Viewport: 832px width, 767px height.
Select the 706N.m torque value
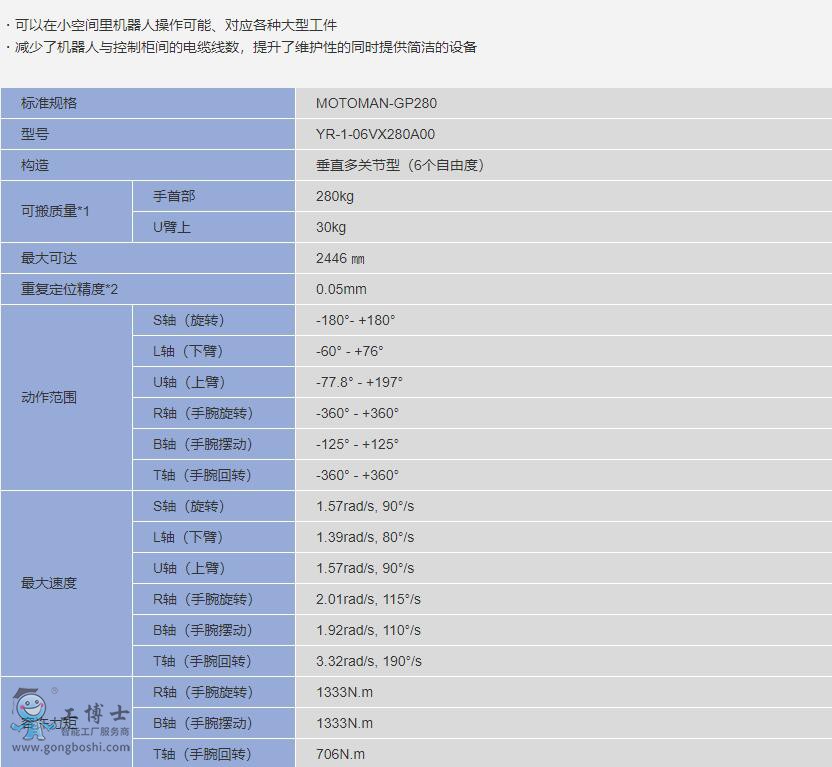pos(340,754)
